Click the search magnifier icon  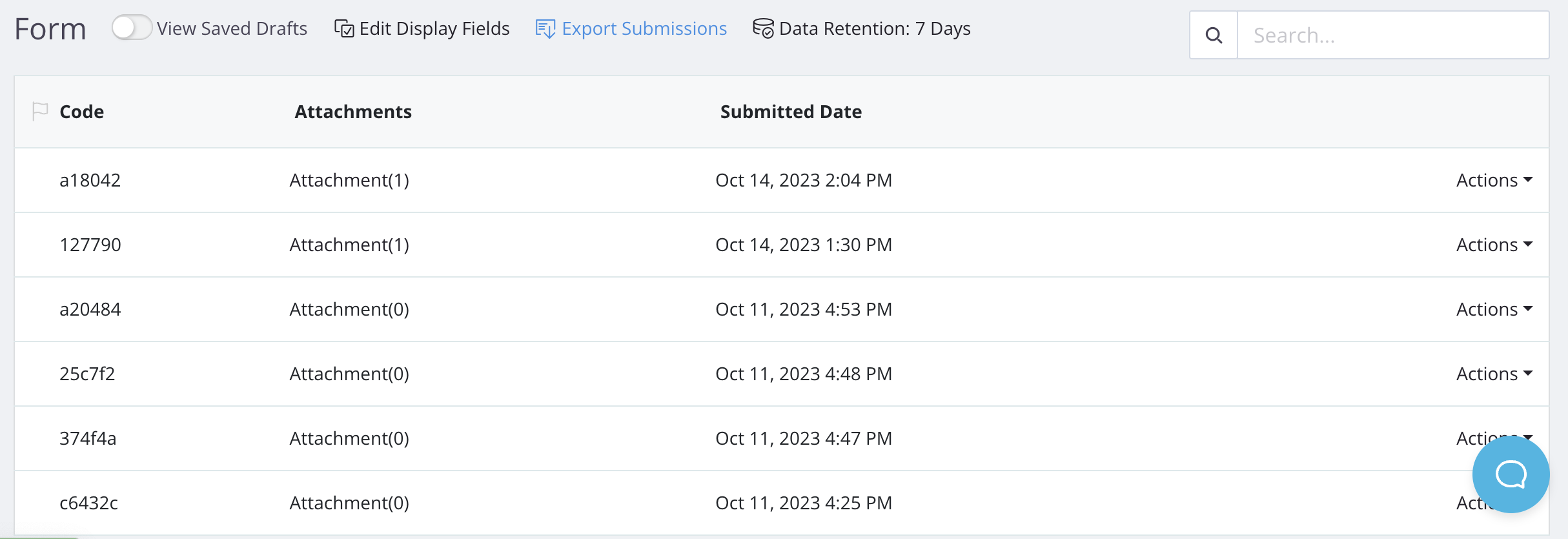1214,36
